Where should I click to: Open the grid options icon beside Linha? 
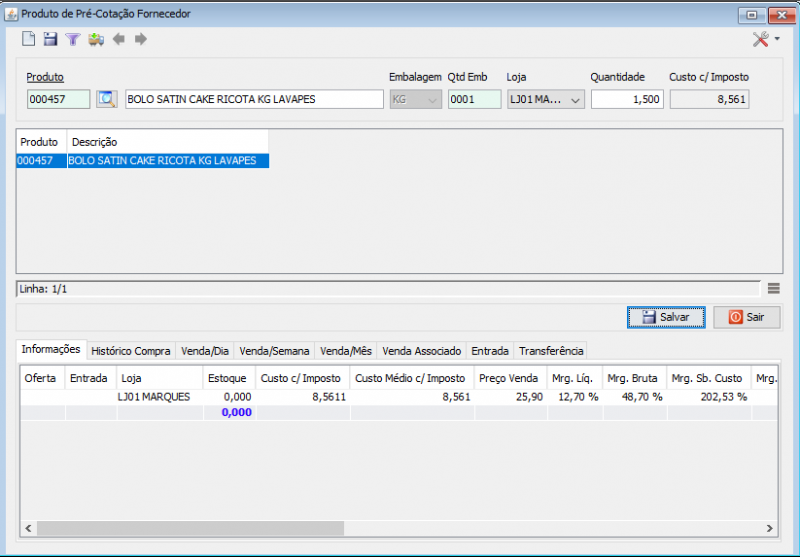pyautogui.click(x=773, y=289)
